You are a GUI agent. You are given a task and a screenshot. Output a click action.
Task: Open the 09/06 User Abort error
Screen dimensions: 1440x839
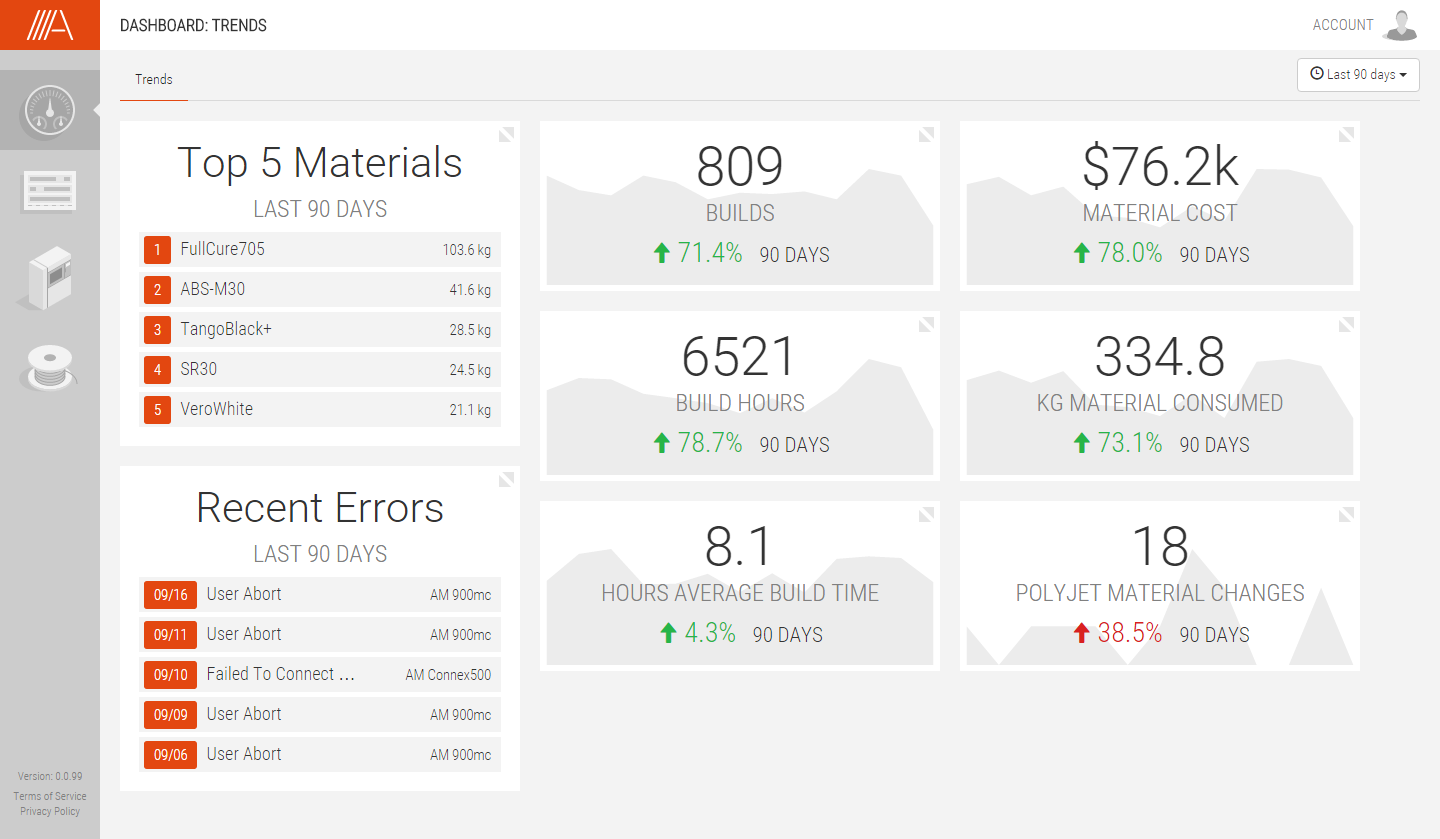click(x=320, y=755)
